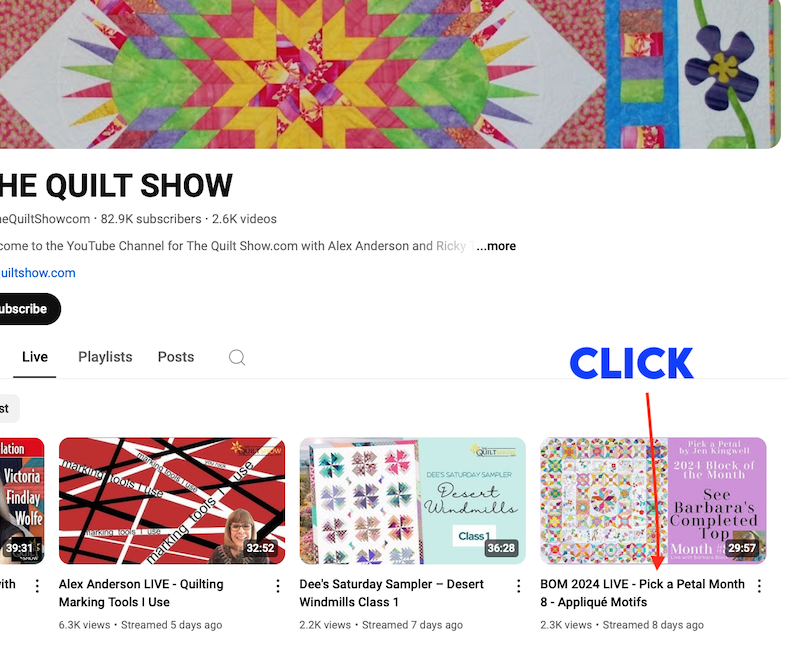Select the sort filter chip below the tabs

(x=9, y=409)
